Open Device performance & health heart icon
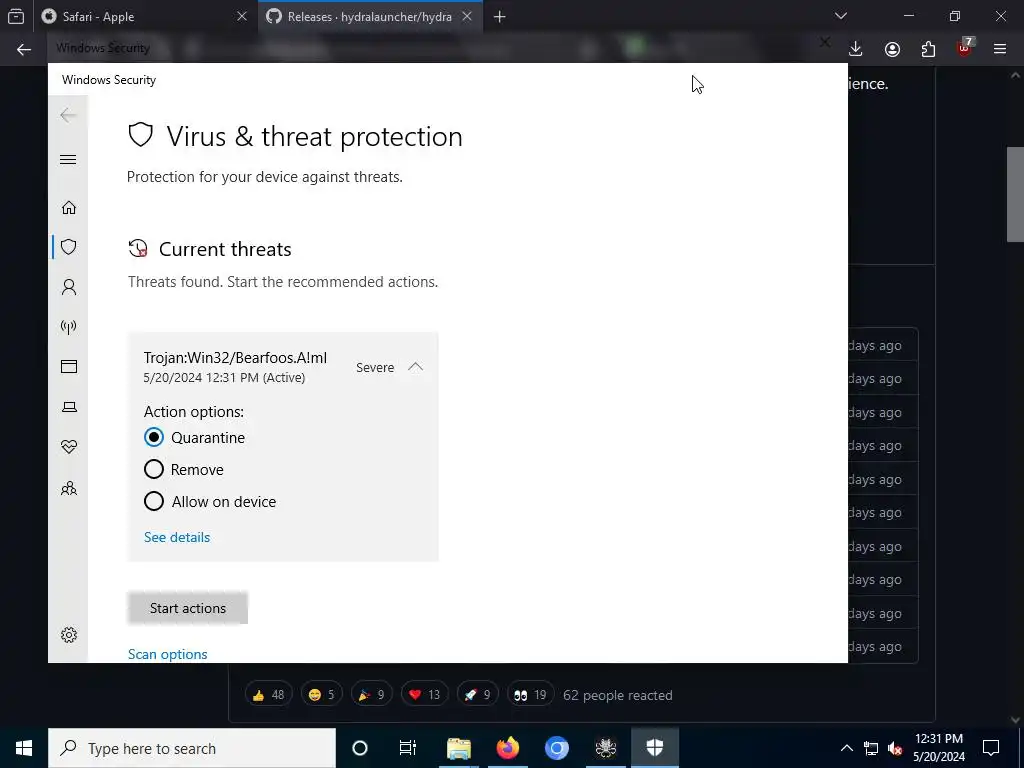Screen dimensions: 1024x768 [x=69, y=447]
